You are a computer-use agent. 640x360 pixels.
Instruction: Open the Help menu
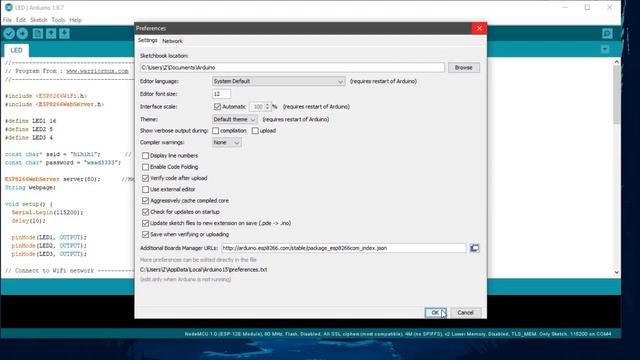click(76, 20)
